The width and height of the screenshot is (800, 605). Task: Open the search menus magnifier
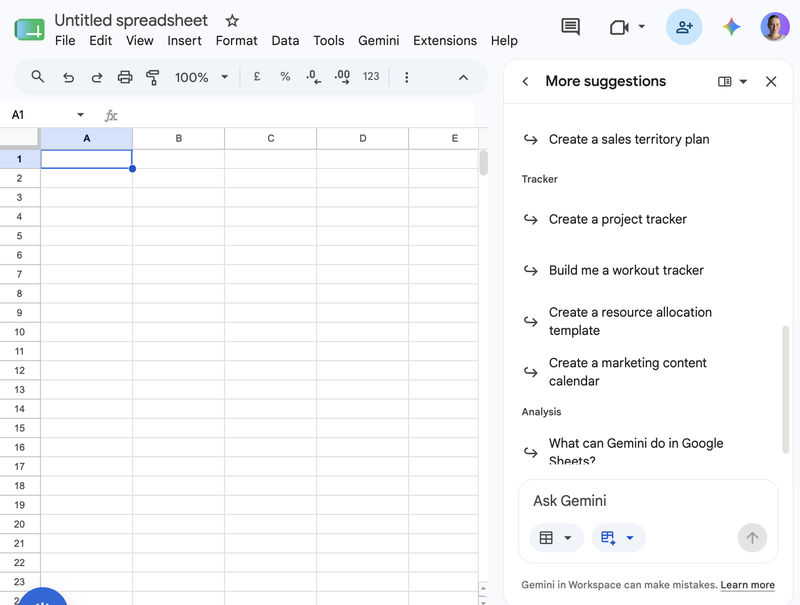coord(37,77)
